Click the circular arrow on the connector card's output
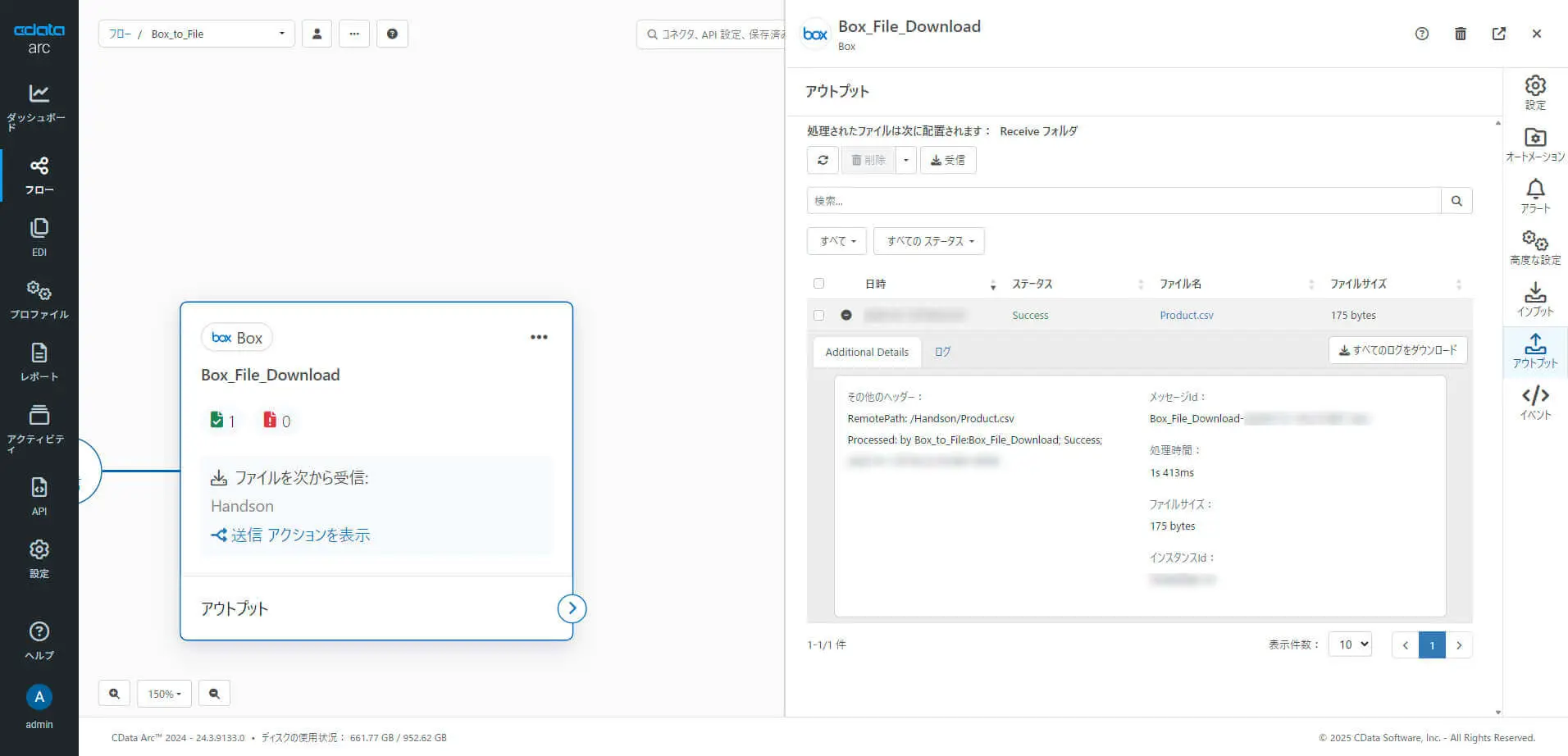The image size is (1568, 756). click(x=572, y=608)
